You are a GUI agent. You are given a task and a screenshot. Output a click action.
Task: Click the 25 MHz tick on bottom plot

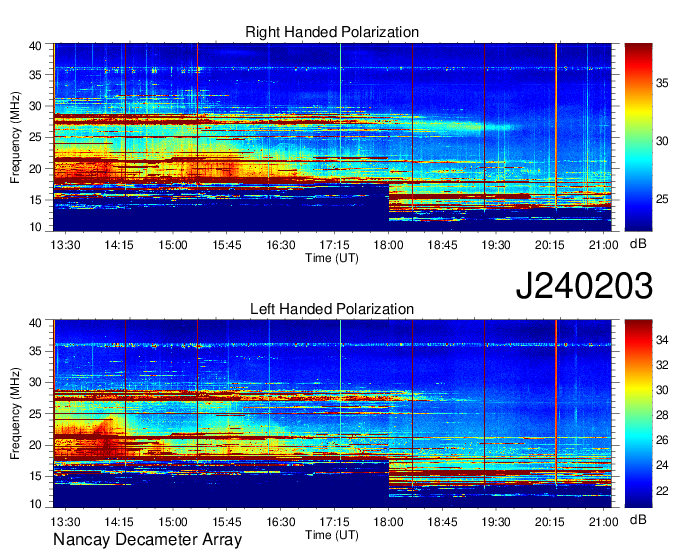click(x=35, y=414)
